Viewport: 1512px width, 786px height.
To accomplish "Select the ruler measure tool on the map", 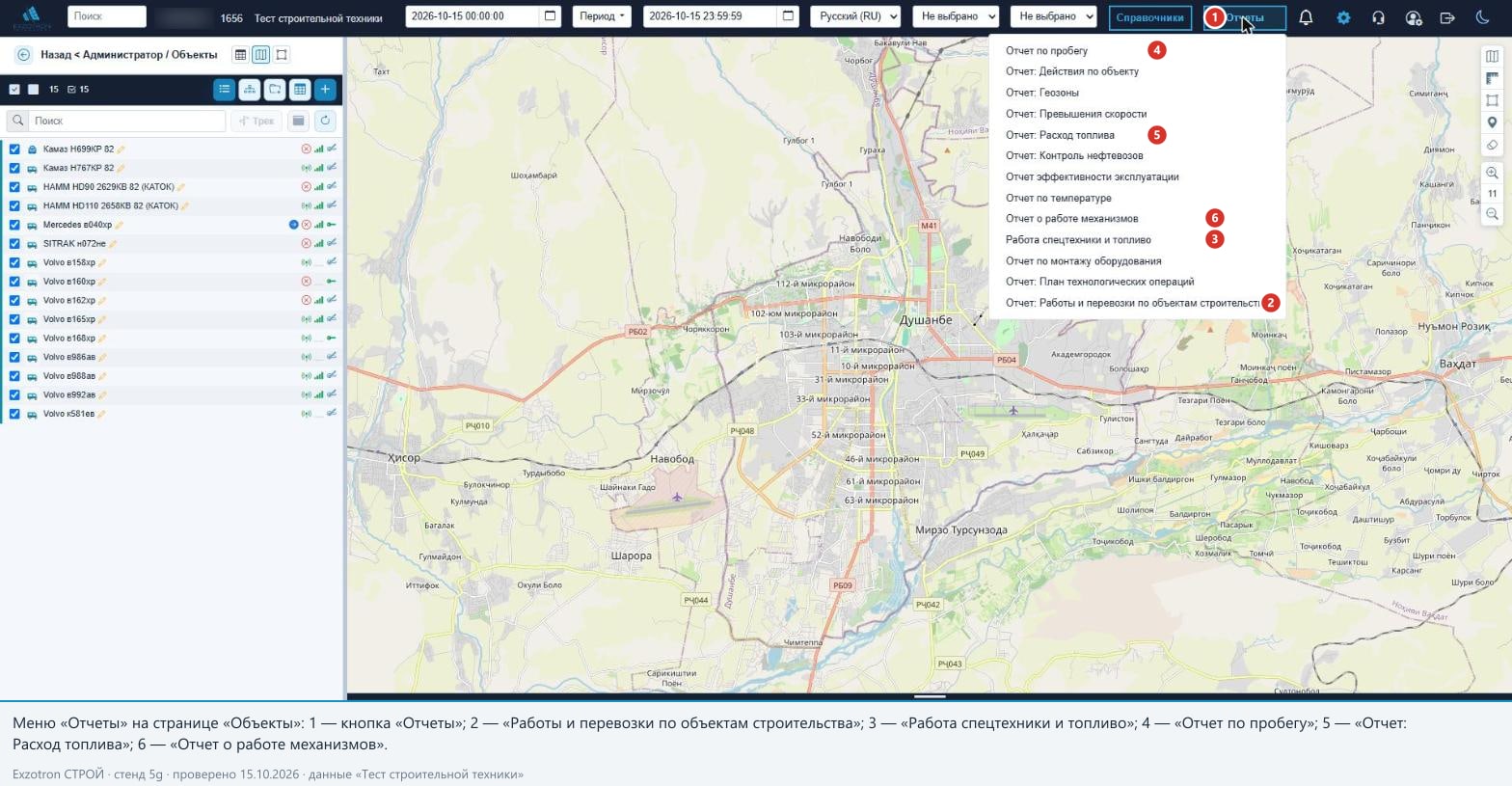I will tap(1492, 78).
